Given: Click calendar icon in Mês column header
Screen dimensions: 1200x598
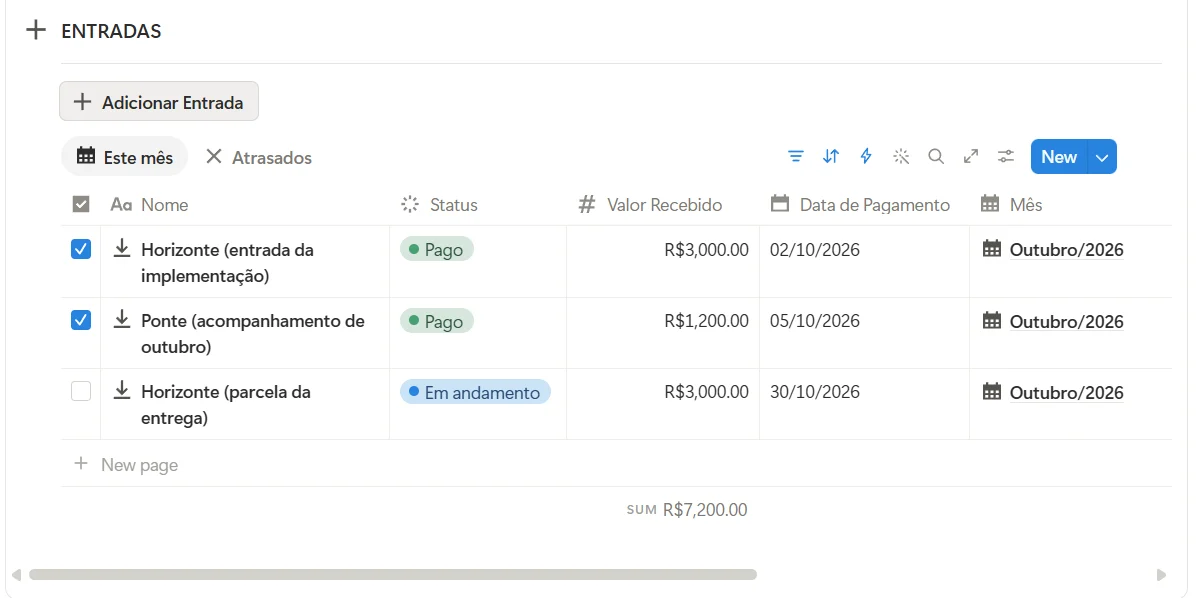Looking at the screenshot, I should (x=990, y=204).
